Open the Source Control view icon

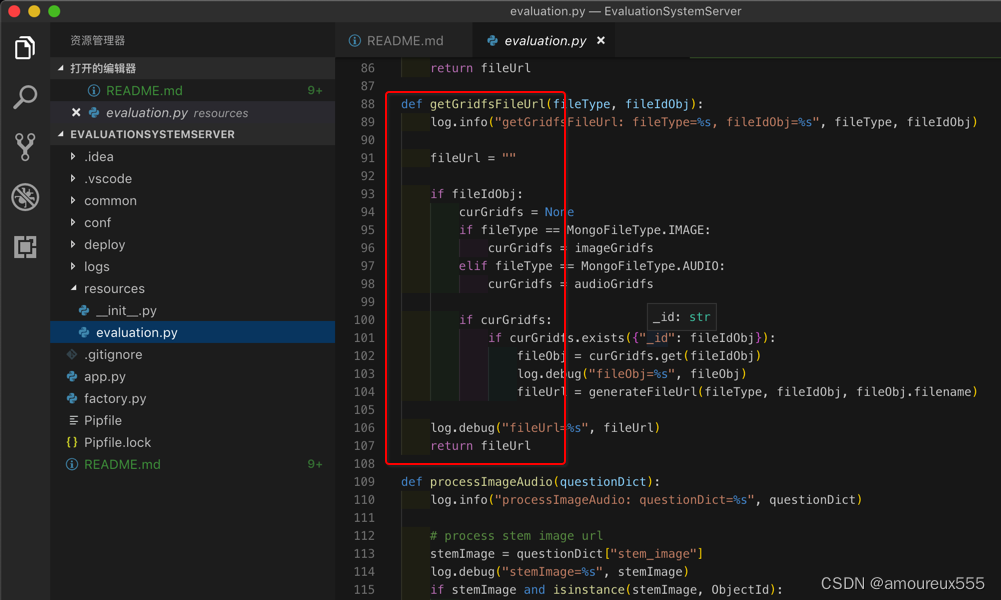pos(24,147)
